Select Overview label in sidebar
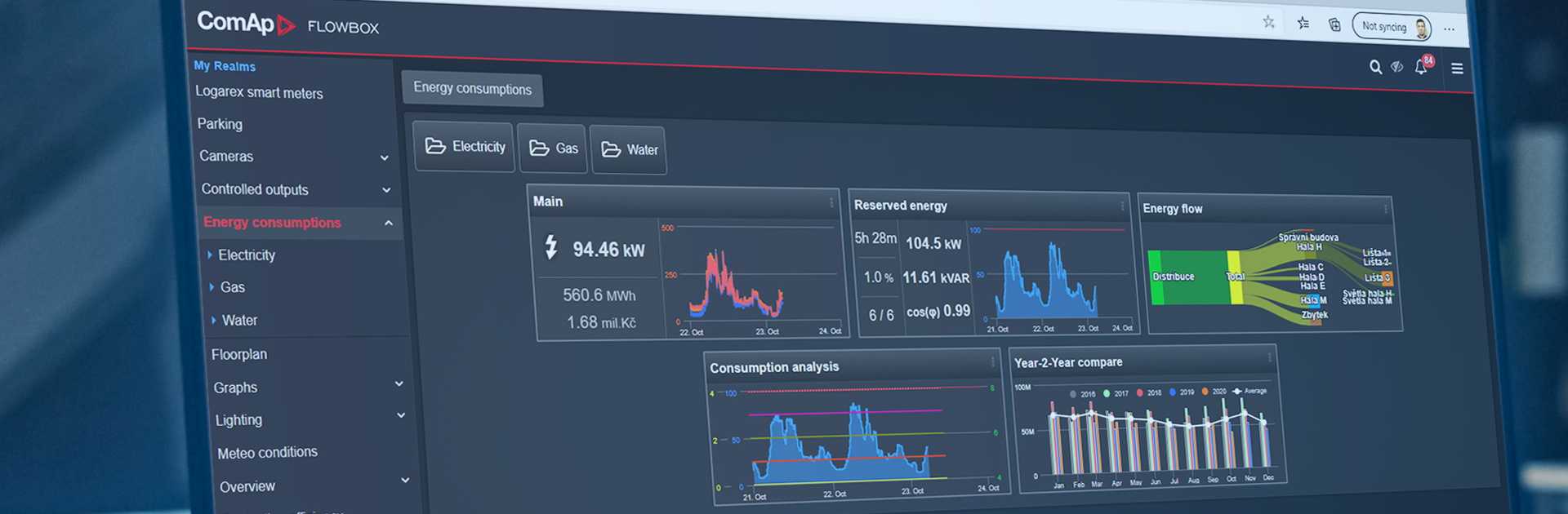The height and width of the screenshot is (514, 1568). point(247,486)
